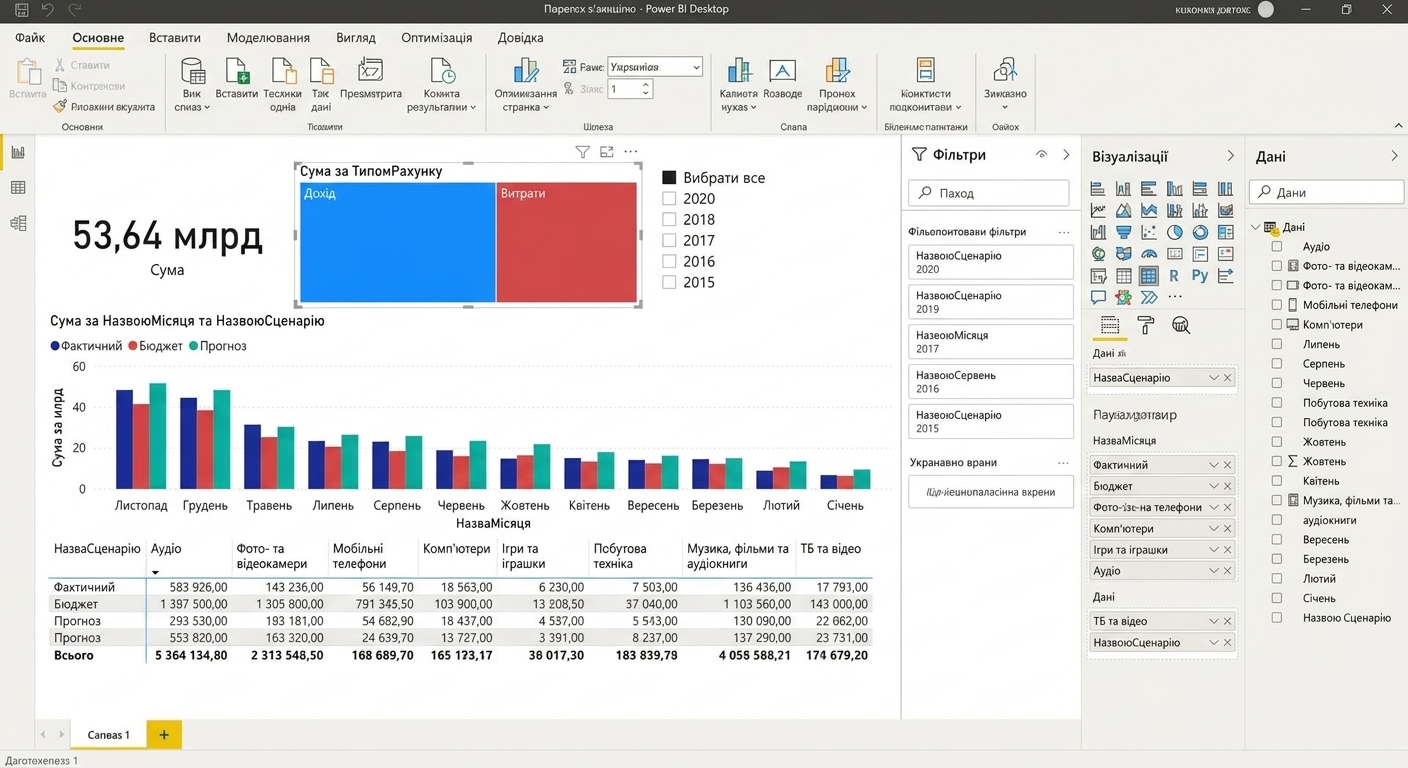Remove Бюджет field with its X
Image resolution: width=1408 pixels, height=768 pixels.
tap(1227, 486)
